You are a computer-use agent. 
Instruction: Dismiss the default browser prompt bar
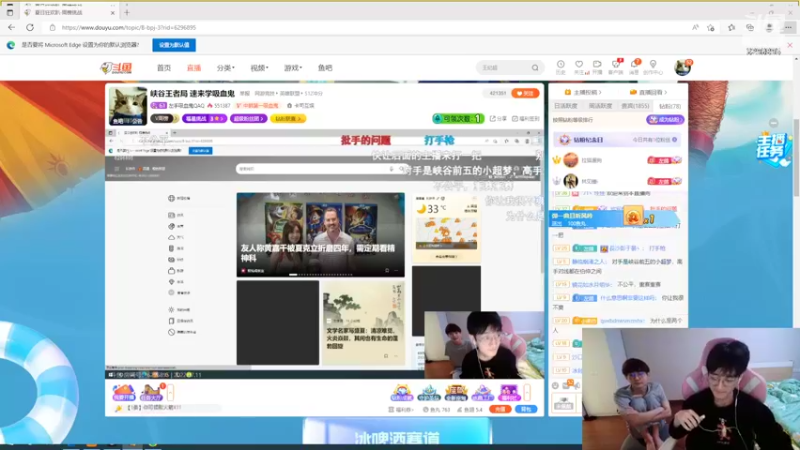[790, 45]
